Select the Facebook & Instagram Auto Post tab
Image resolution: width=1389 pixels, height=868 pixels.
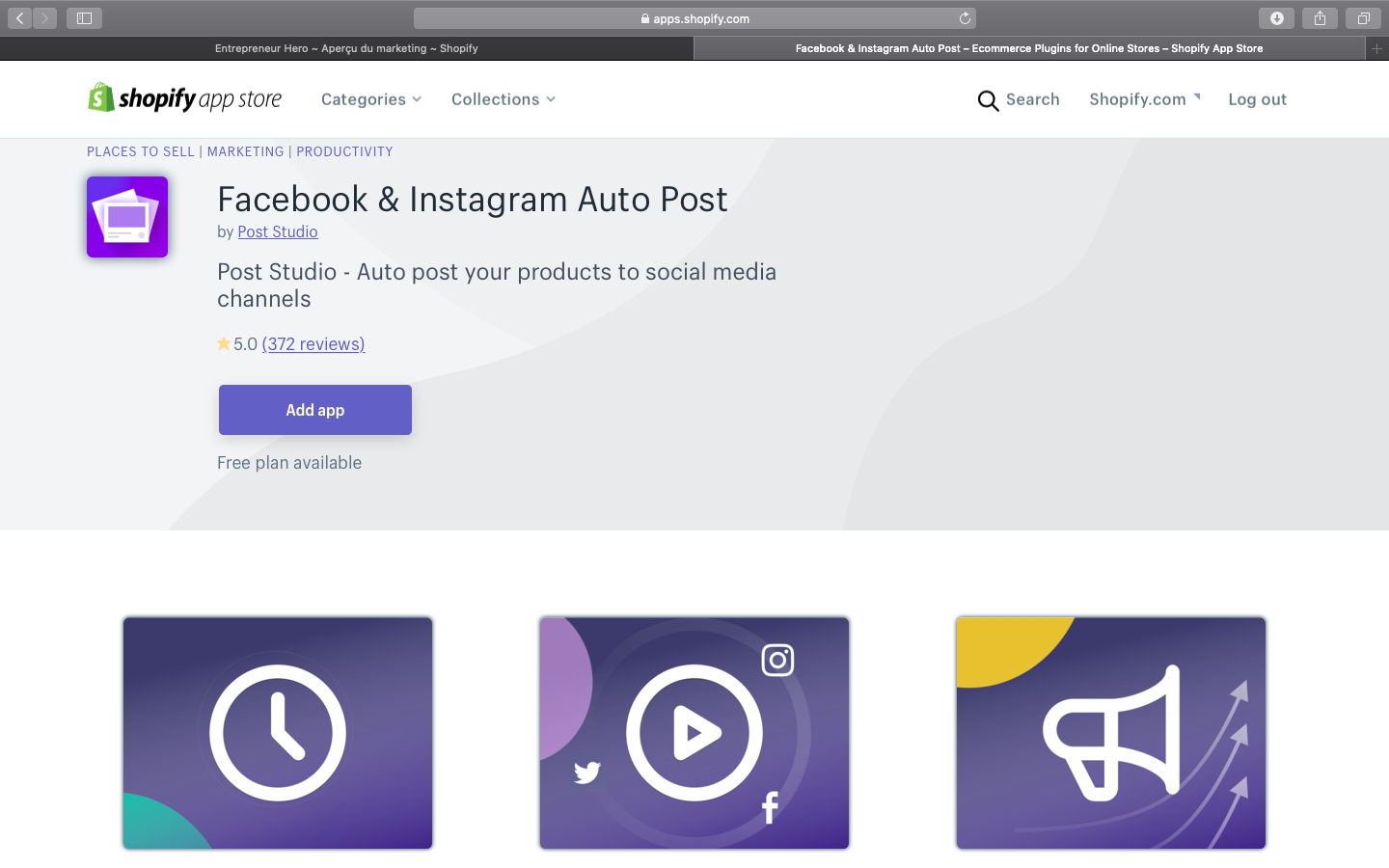pyautogui.click(x=1029, y=48)
